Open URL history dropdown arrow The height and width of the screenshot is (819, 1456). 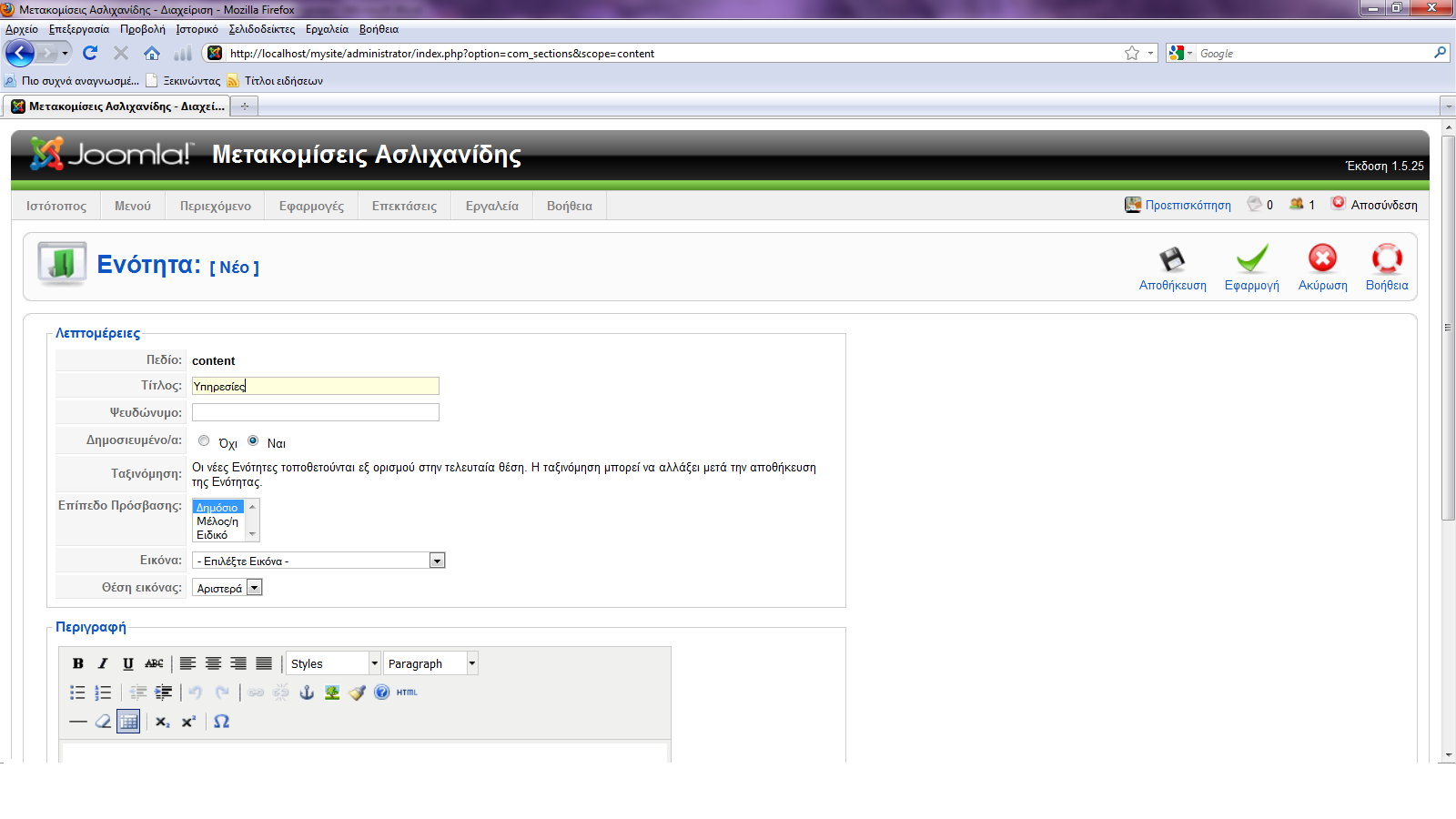[1150, 54]
